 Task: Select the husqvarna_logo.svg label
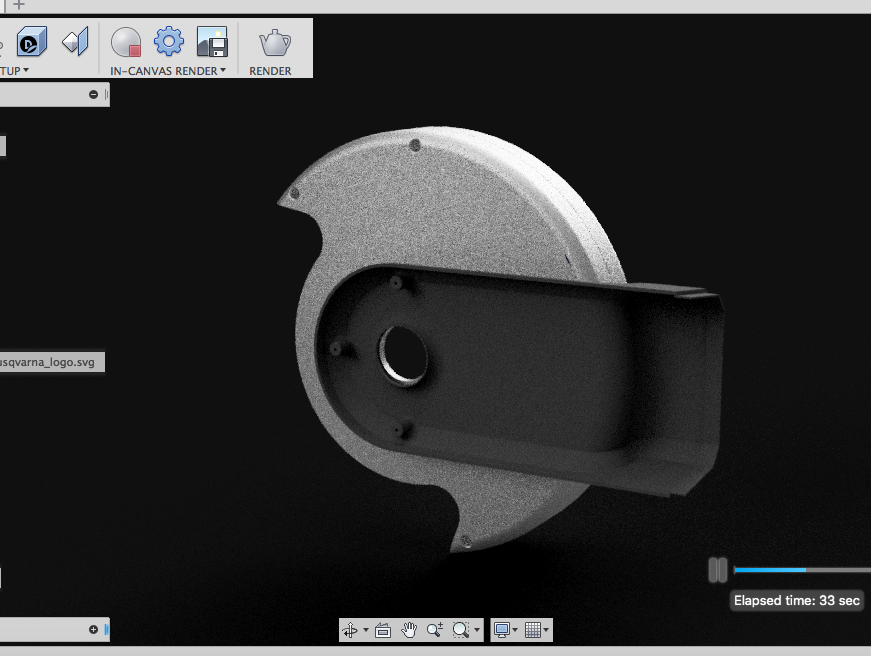[x=52, y=362]
